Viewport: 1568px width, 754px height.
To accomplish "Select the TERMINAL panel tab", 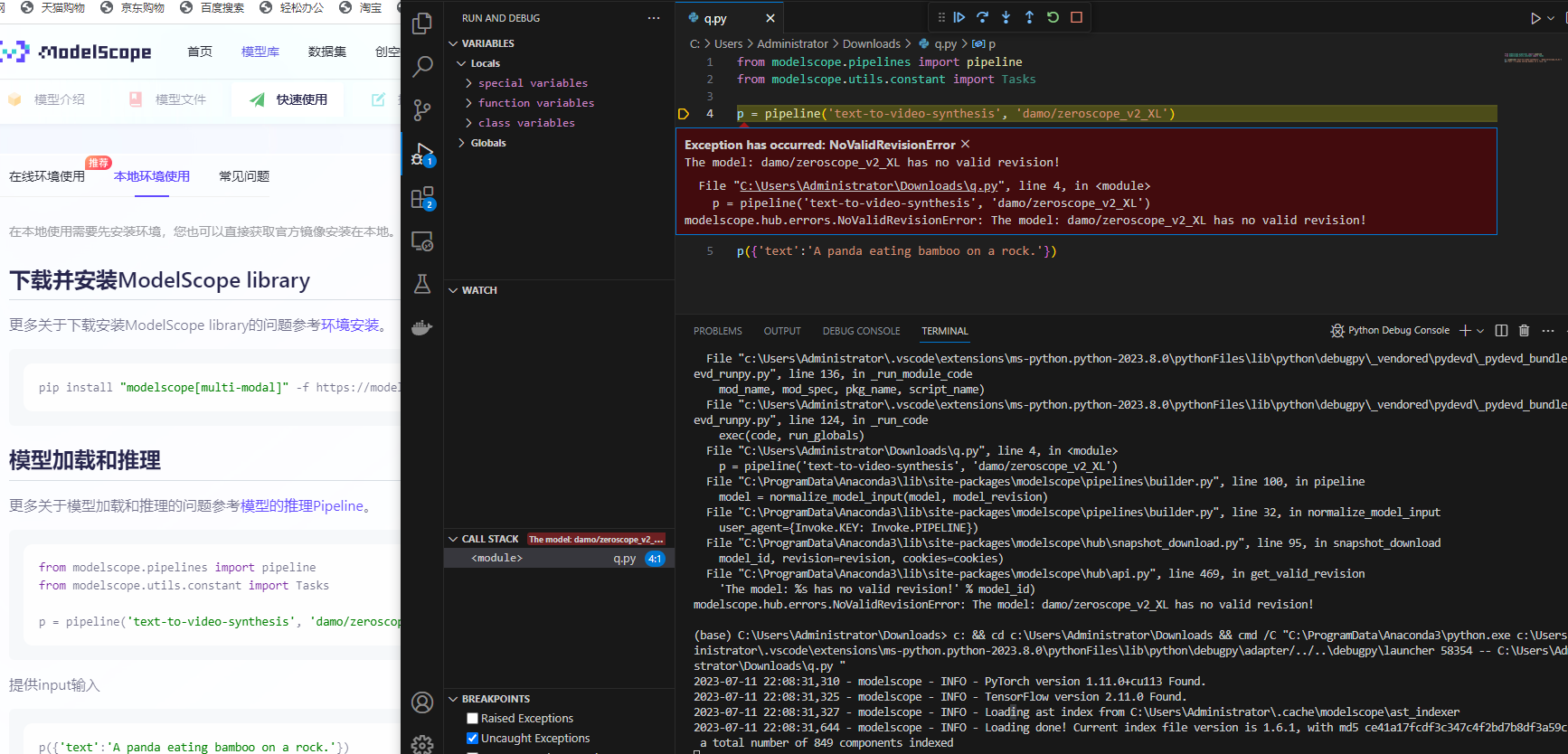I will pos(945,331).
